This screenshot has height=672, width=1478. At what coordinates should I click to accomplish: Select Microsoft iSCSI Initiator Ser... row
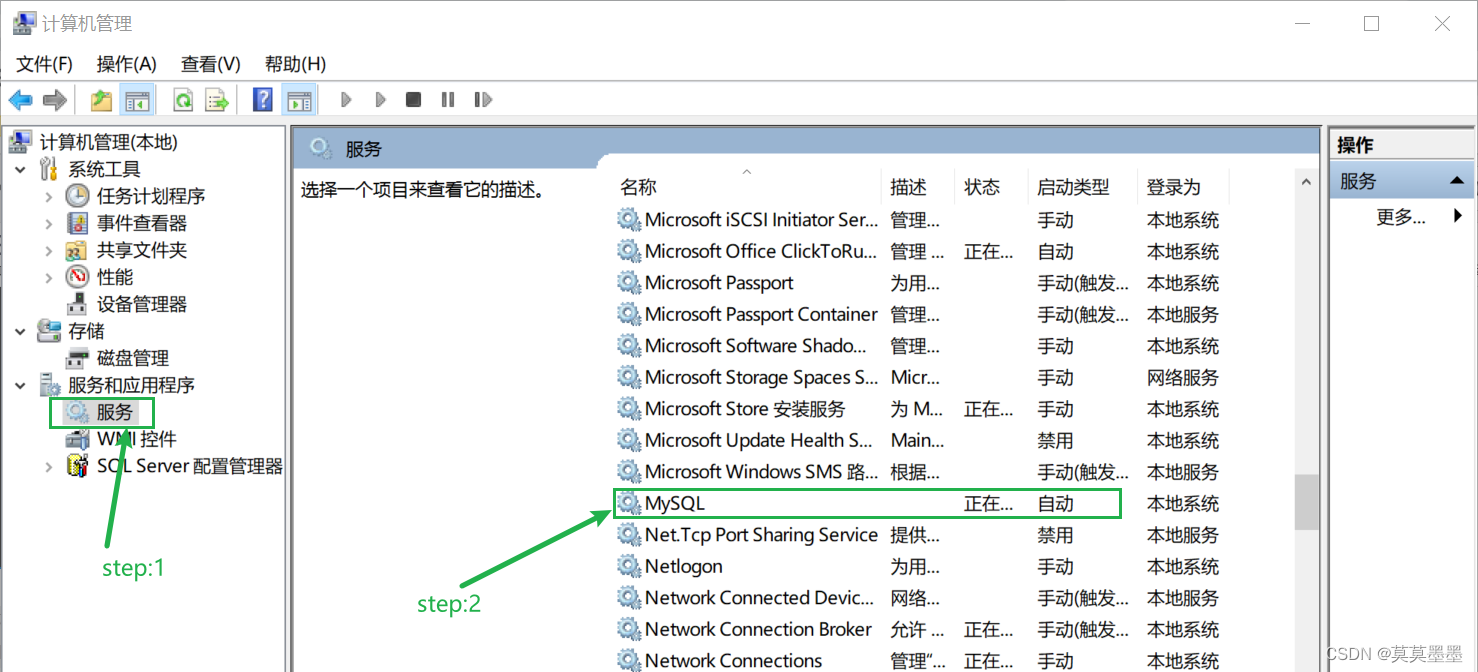coord(920,220)
